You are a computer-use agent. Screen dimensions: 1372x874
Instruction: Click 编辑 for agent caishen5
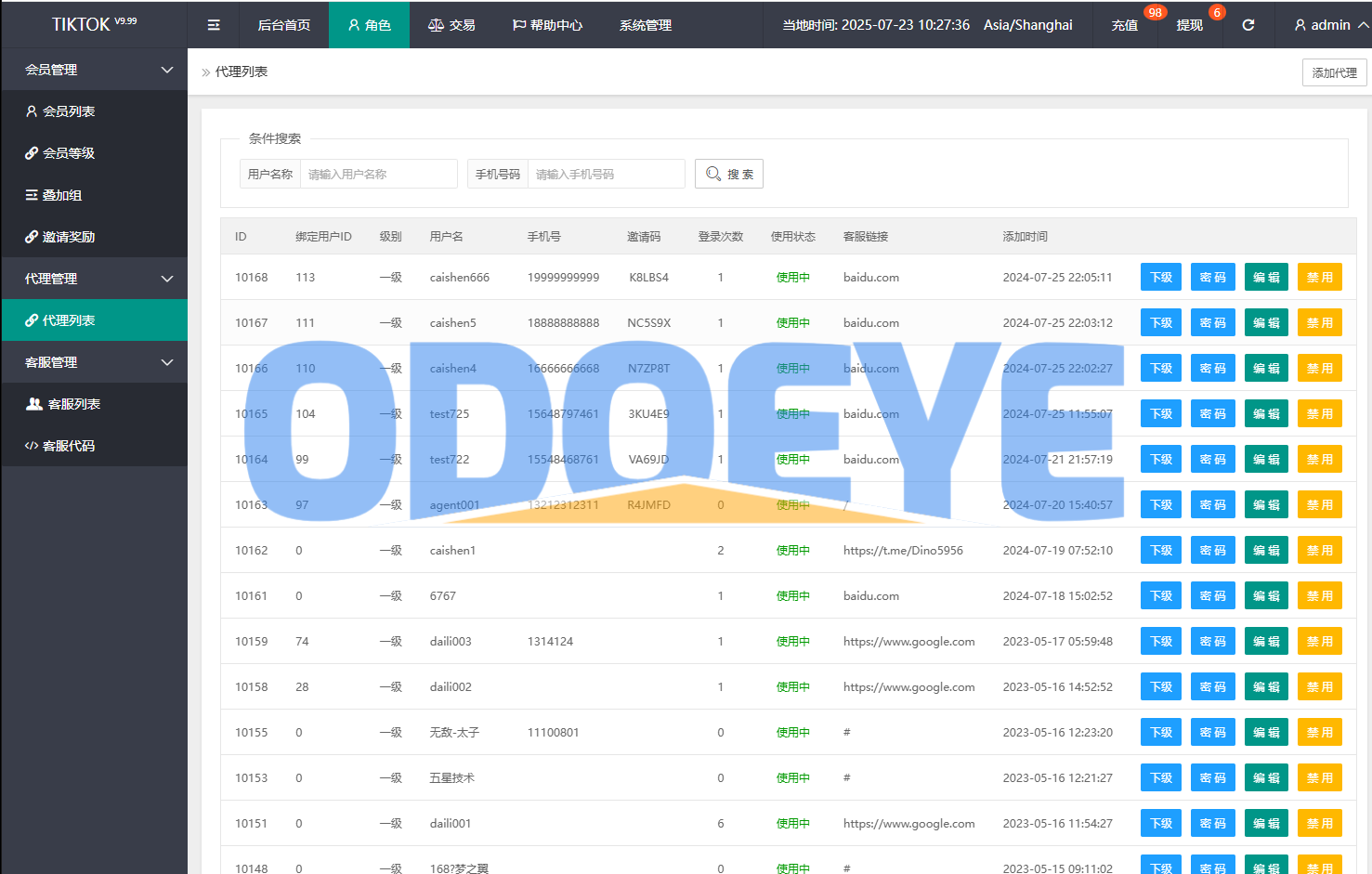[1265, 323]
